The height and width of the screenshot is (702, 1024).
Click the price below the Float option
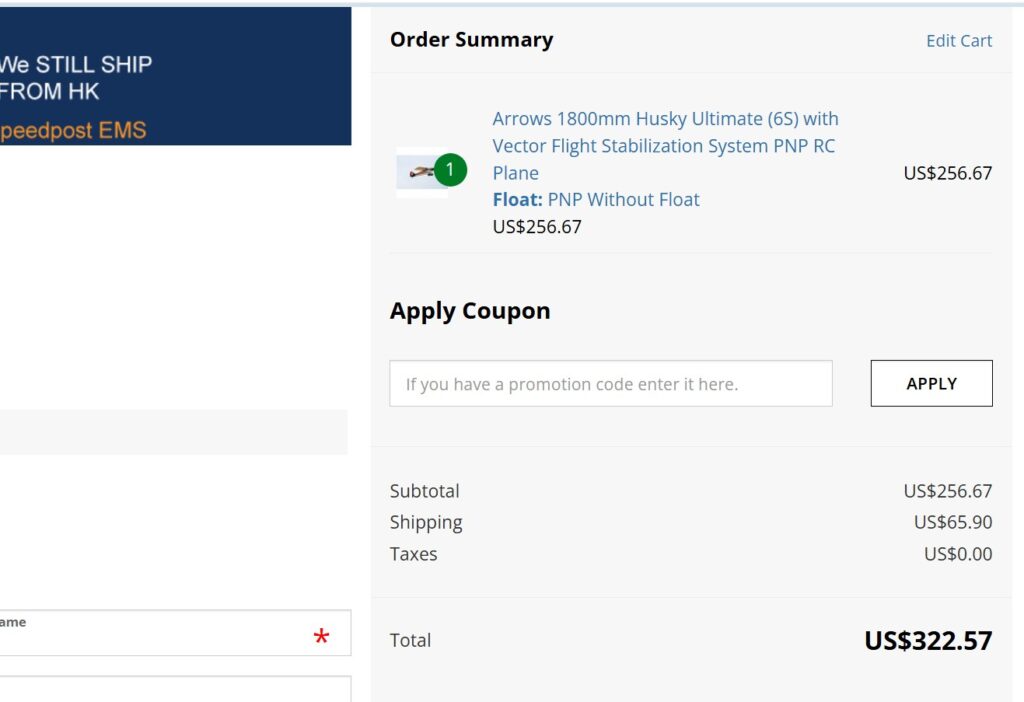click(537, 227)
